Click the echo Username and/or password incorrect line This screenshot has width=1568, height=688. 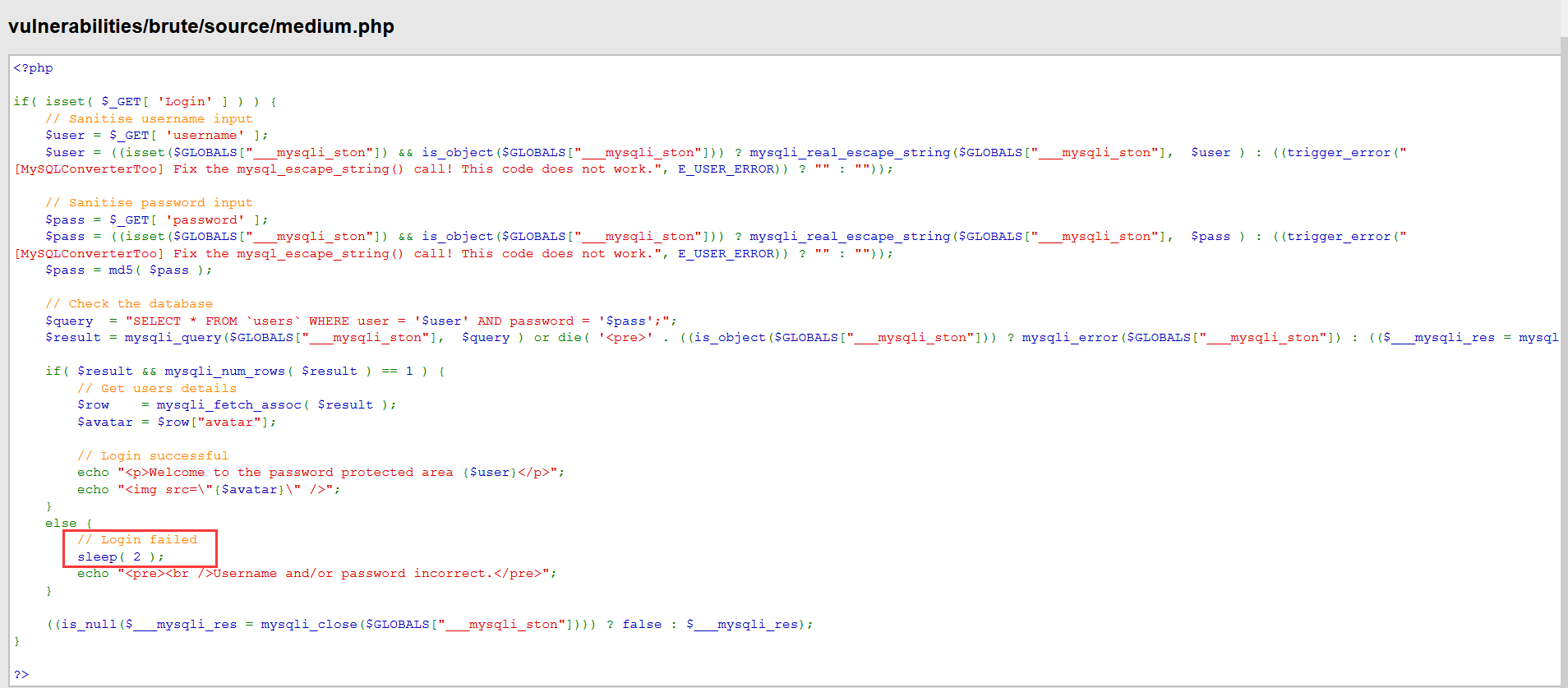pos(317,574)
